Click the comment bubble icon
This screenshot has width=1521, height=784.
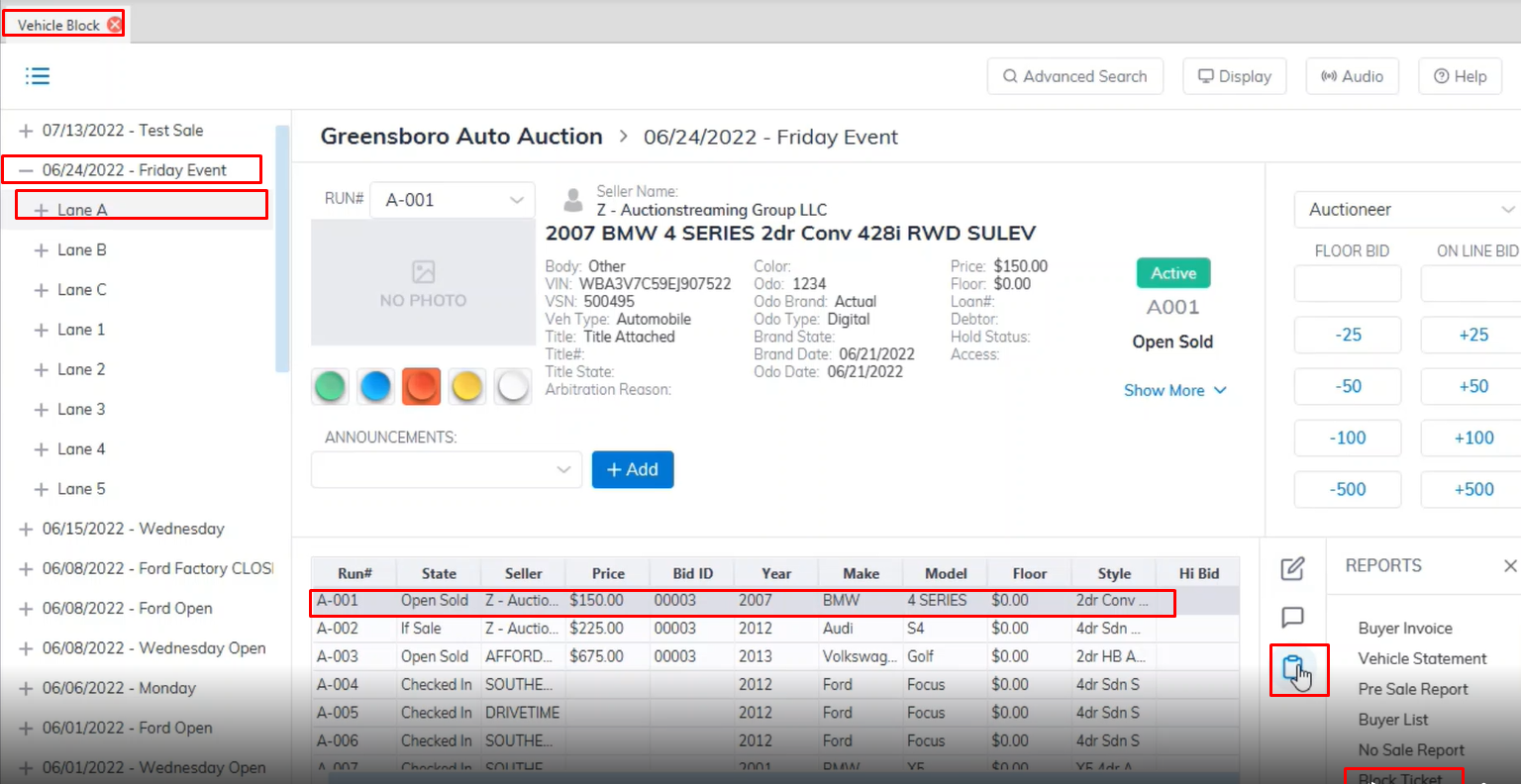coord(1292,618)
